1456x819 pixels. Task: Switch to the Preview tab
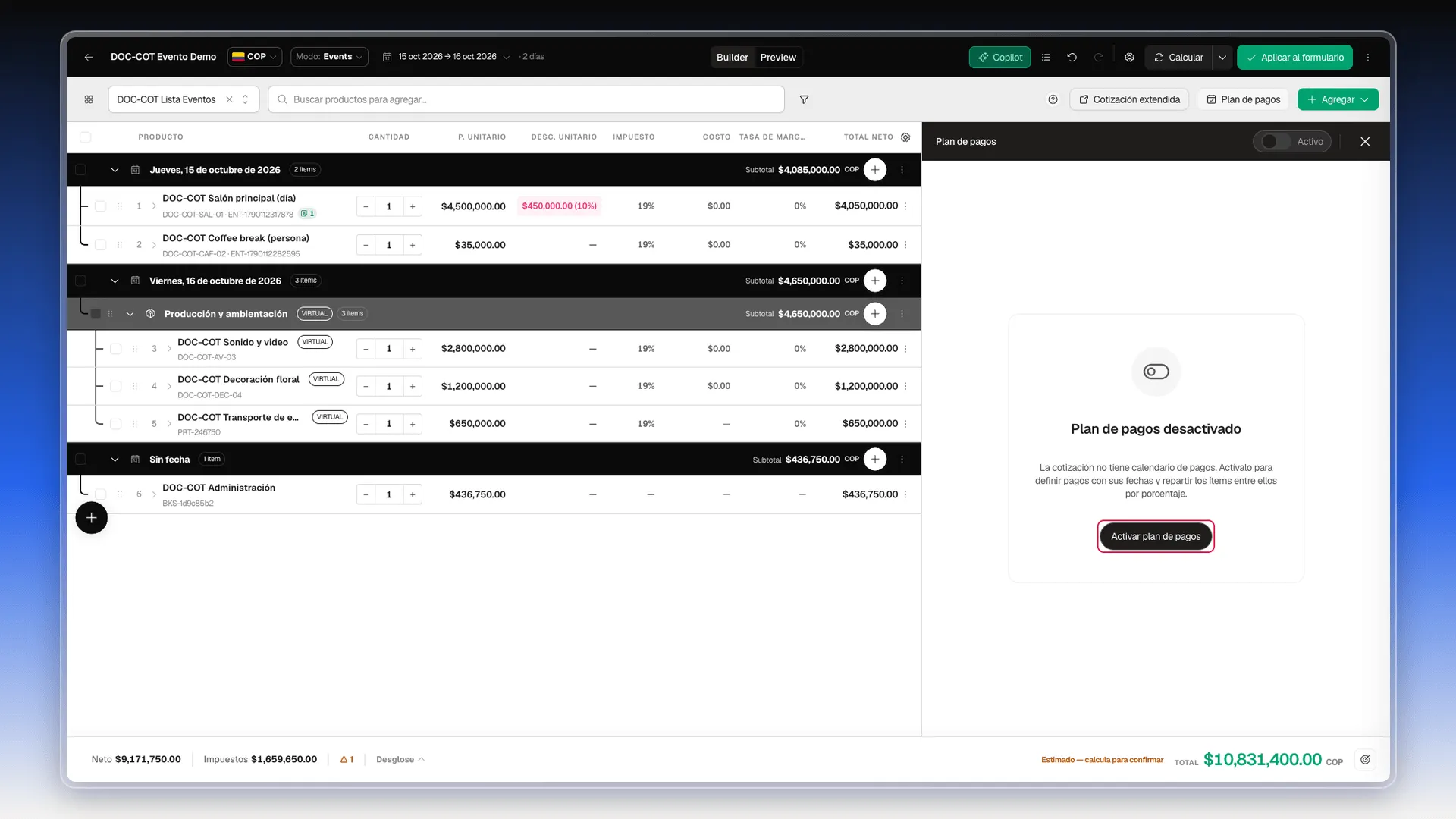click(x=778, y=58)
